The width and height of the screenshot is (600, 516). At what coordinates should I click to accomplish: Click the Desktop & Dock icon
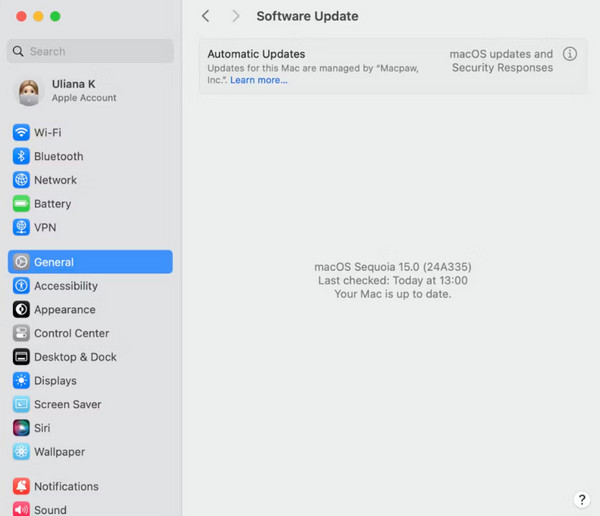pos(21,357)
